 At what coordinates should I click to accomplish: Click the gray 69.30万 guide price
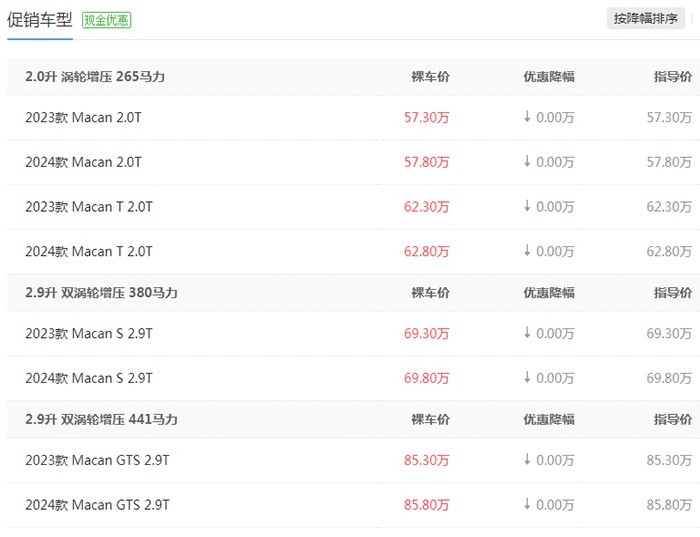point(669,333)
